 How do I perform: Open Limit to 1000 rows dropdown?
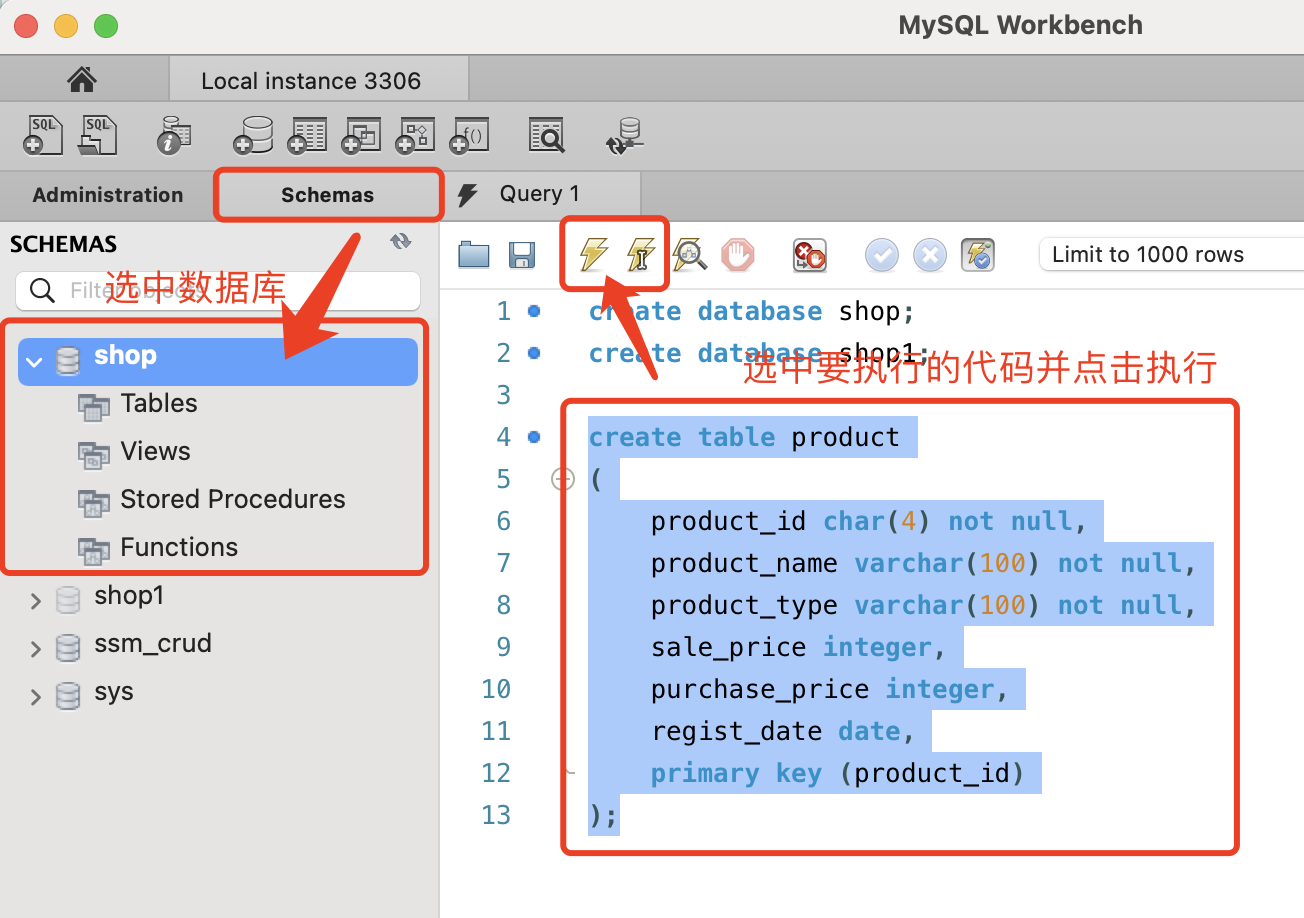coord(1171,254)
